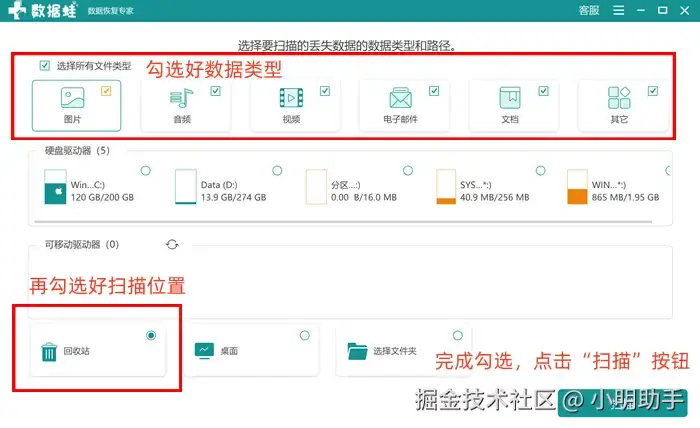700x428 pixels.
Task: Uncheck the 电子邮件 type checkbox
Action: coord(434,91)
